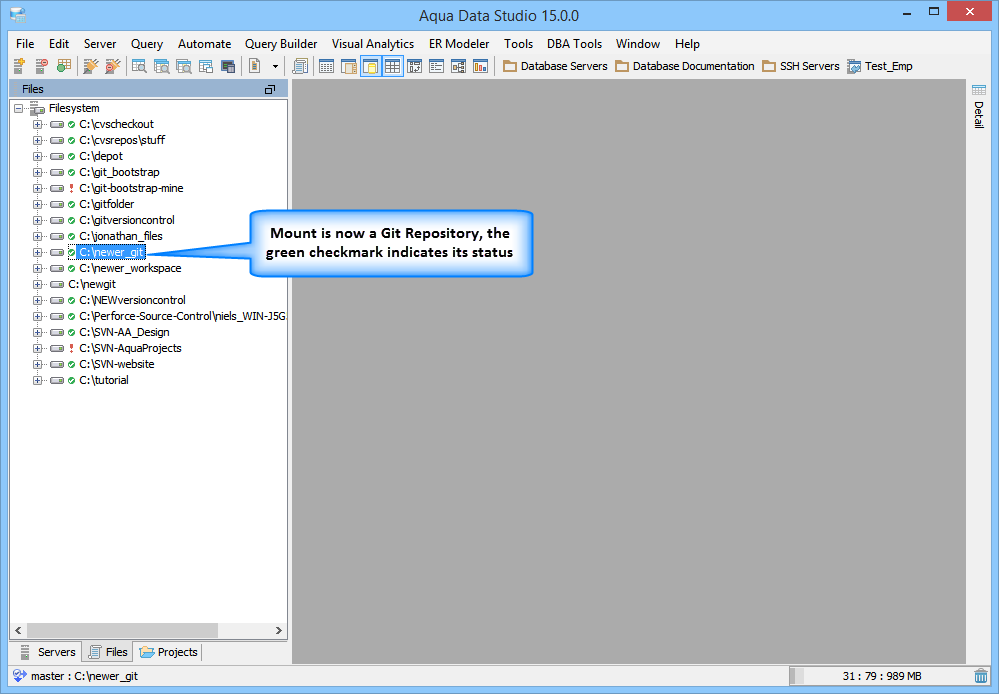
Task: Expand the C:\tutorial mount
Action: [x=38, y=380]
